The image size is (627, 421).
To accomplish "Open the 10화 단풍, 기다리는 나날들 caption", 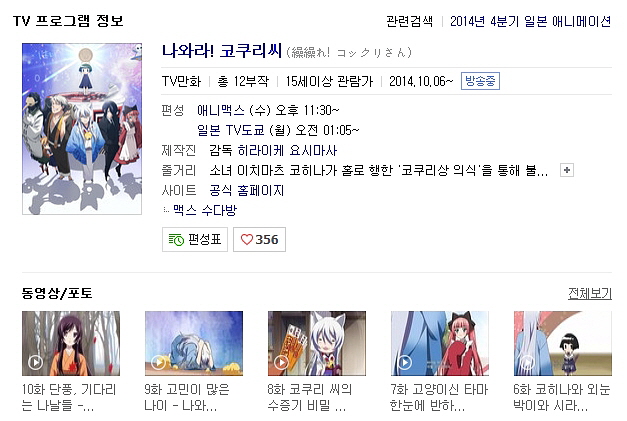I will click(x=69, y=397).
